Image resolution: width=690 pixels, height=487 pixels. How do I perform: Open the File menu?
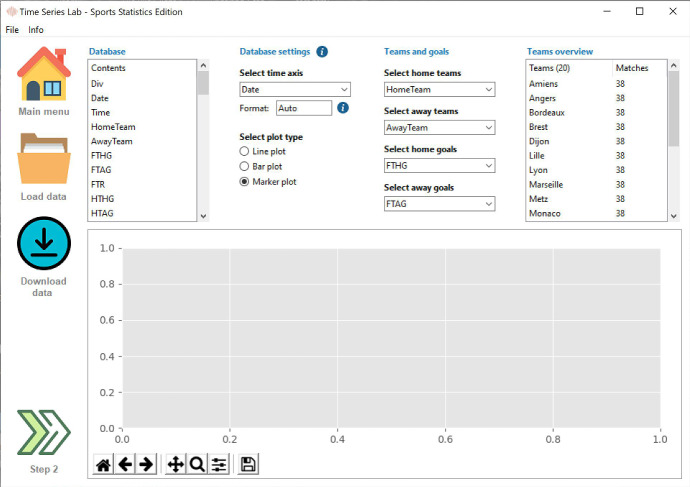(x=12, y=30)
